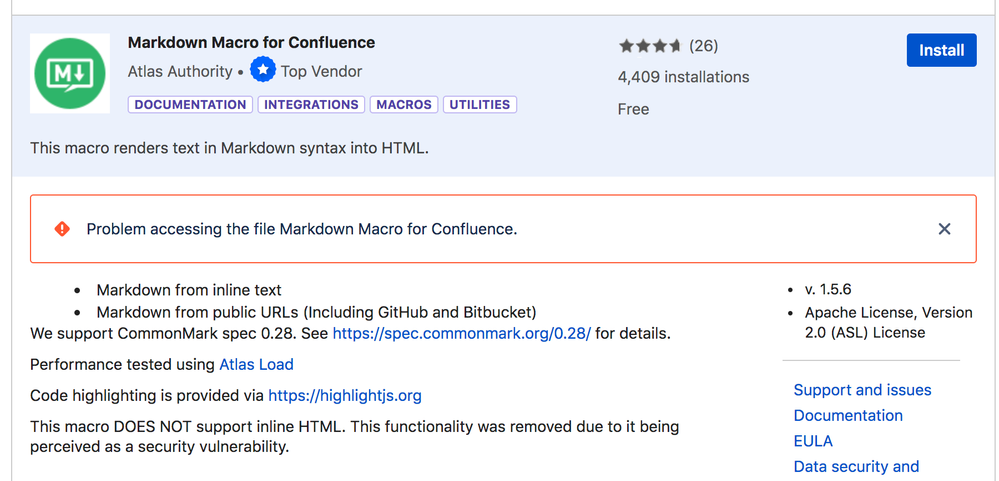Click the macro renders text description
The image size is (999, 481).
coord(229,148)
